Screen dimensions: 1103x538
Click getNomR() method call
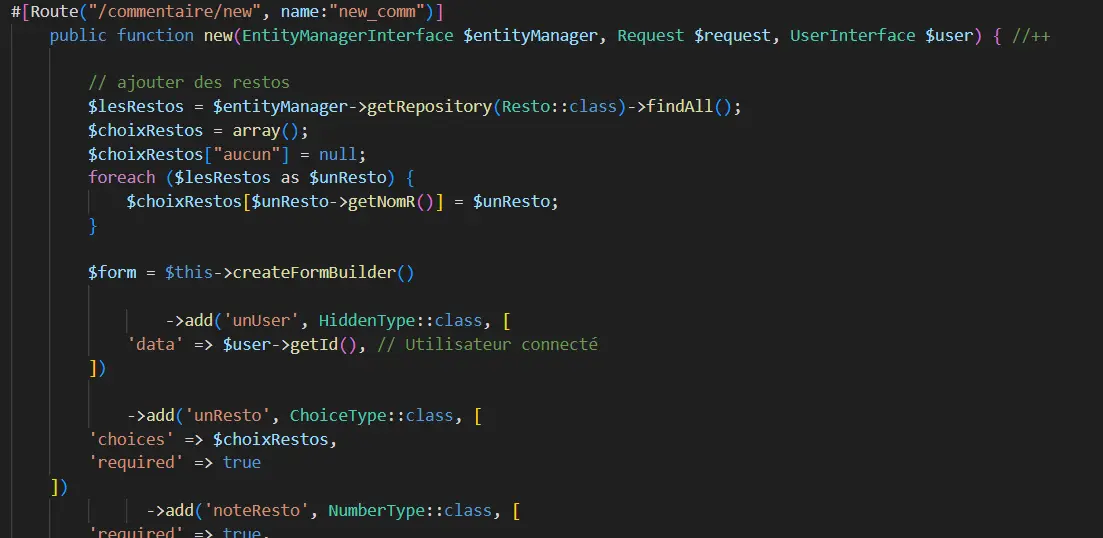[x=390, y=202]
